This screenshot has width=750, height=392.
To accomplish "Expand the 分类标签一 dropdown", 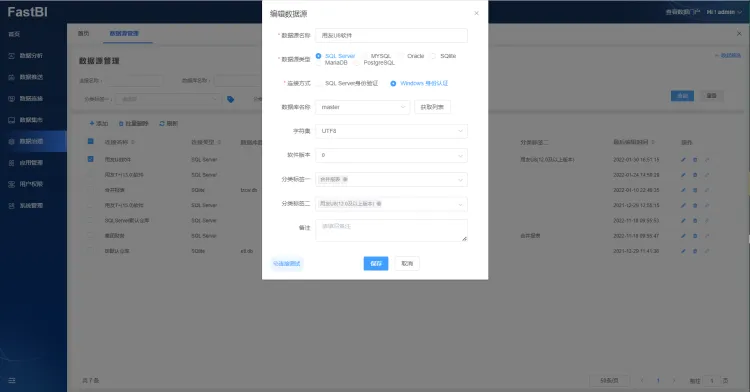I will 391,180.
